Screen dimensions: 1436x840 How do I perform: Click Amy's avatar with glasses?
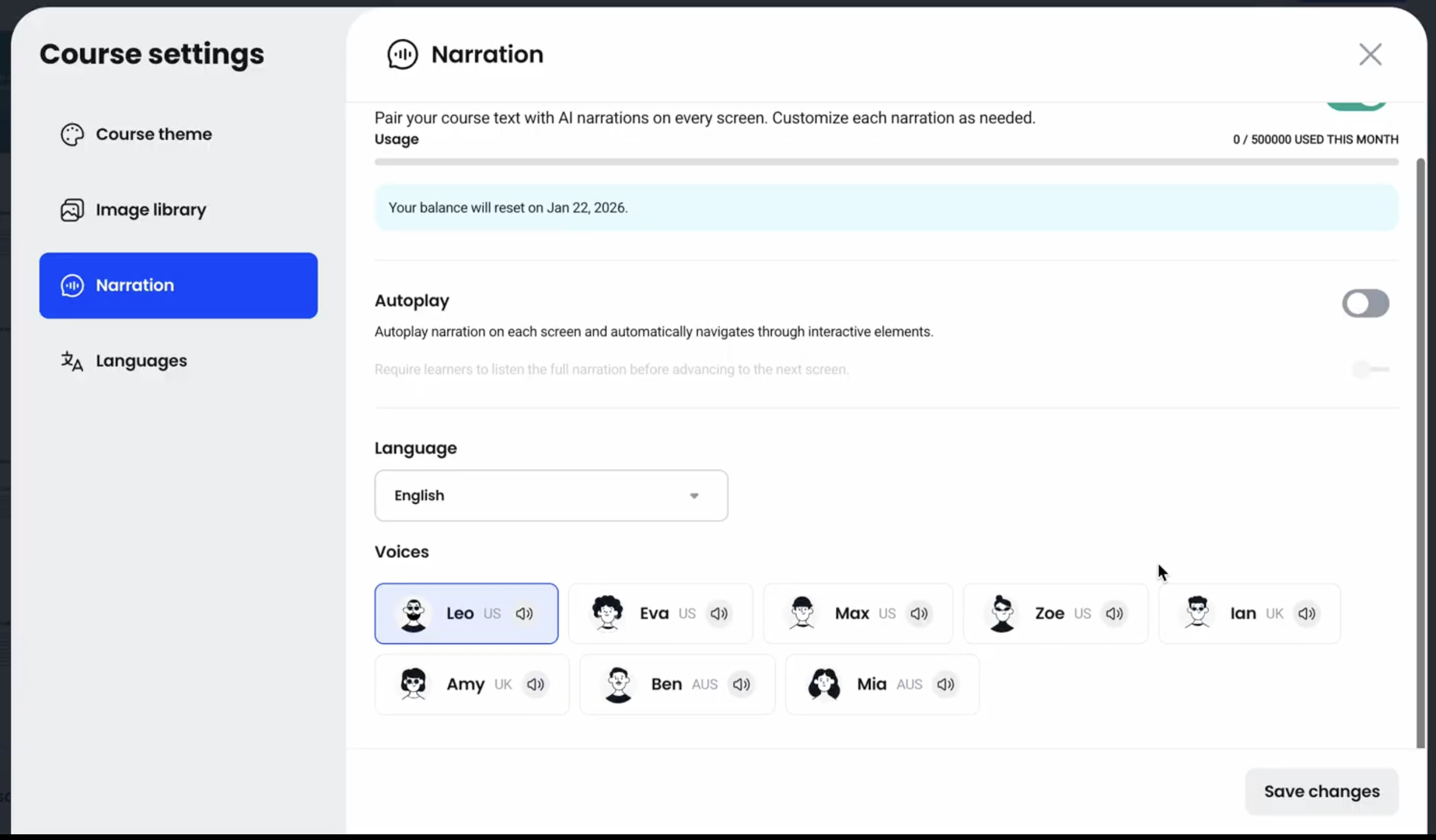click(x=414, y=684)
